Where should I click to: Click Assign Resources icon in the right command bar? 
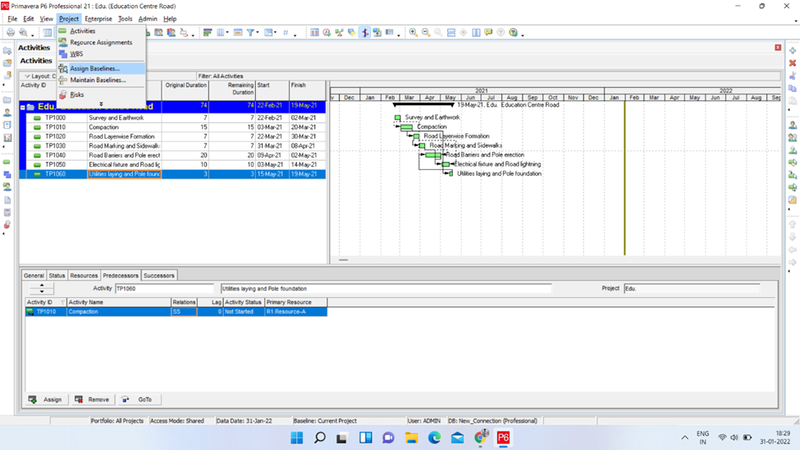coord(792,125)
